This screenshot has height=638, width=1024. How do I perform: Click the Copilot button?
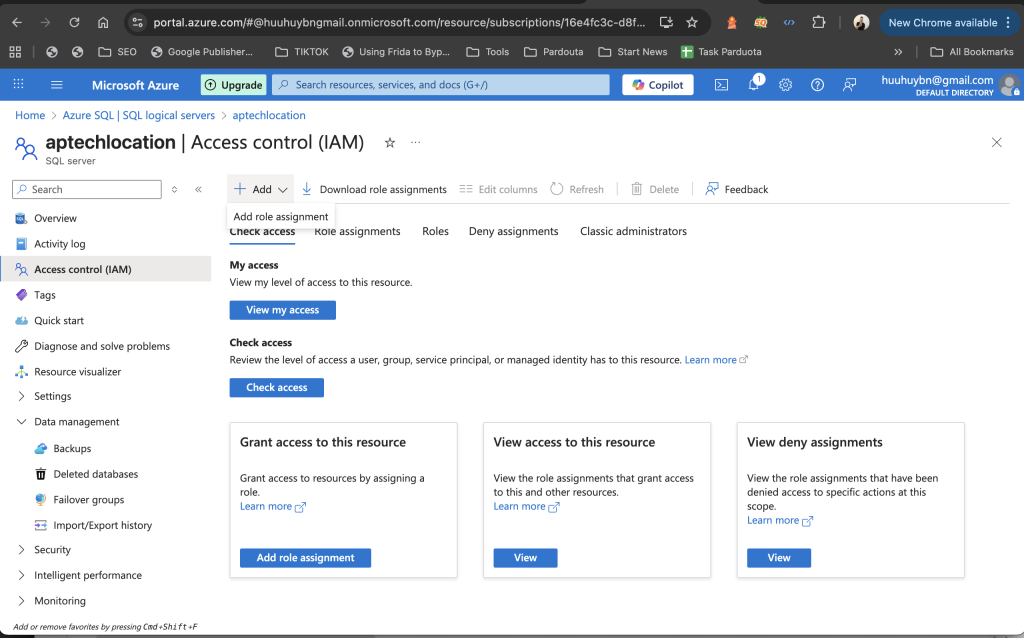tap(658, 85)
